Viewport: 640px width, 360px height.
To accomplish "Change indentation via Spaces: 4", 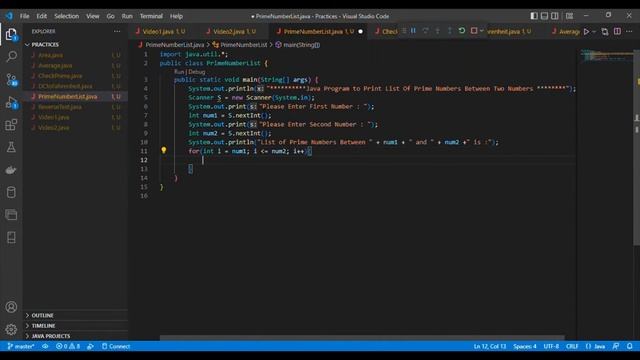I will [525, 346].
